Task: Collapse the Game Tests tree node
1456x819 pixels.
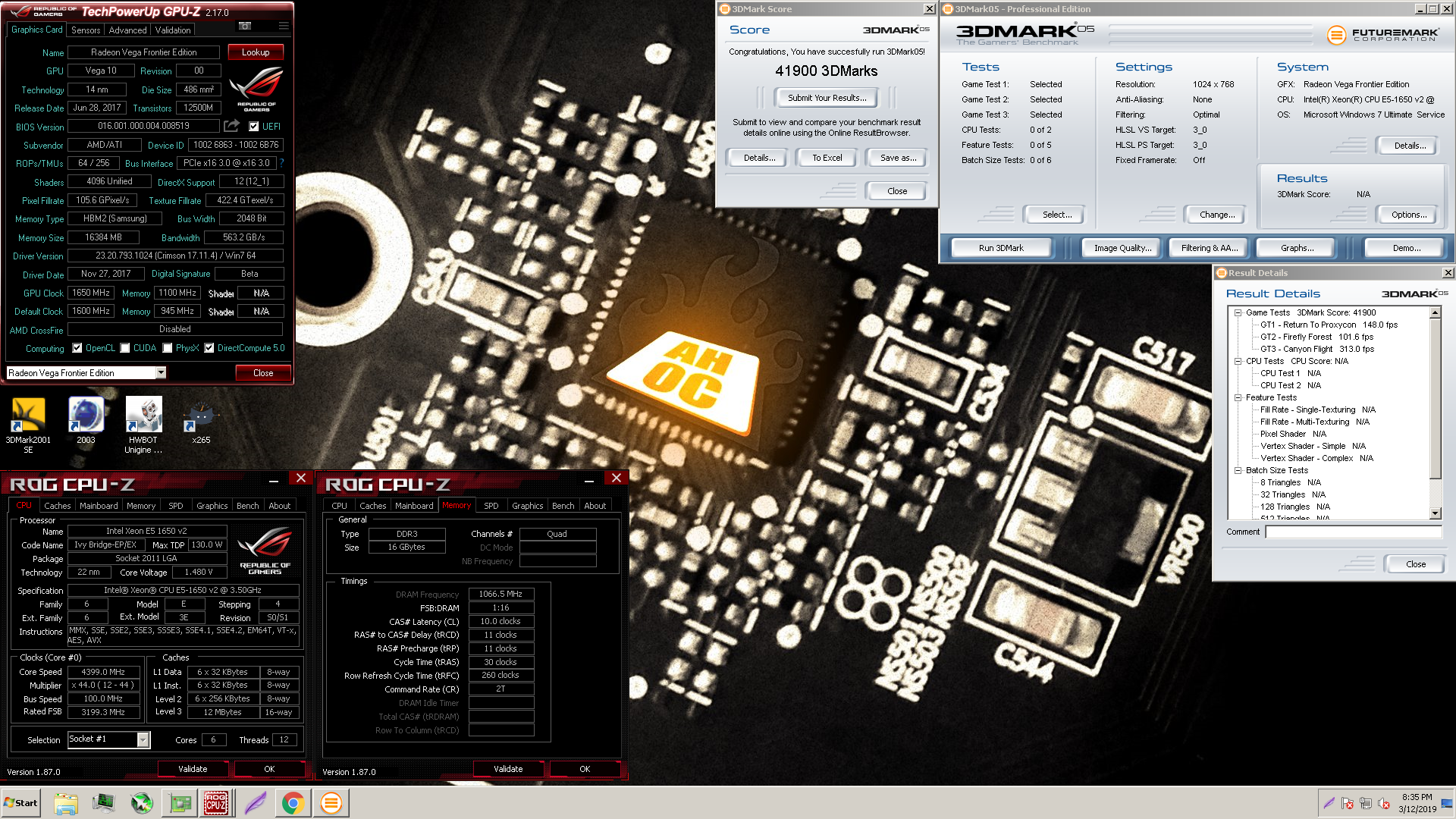Action: point(1238,312)
